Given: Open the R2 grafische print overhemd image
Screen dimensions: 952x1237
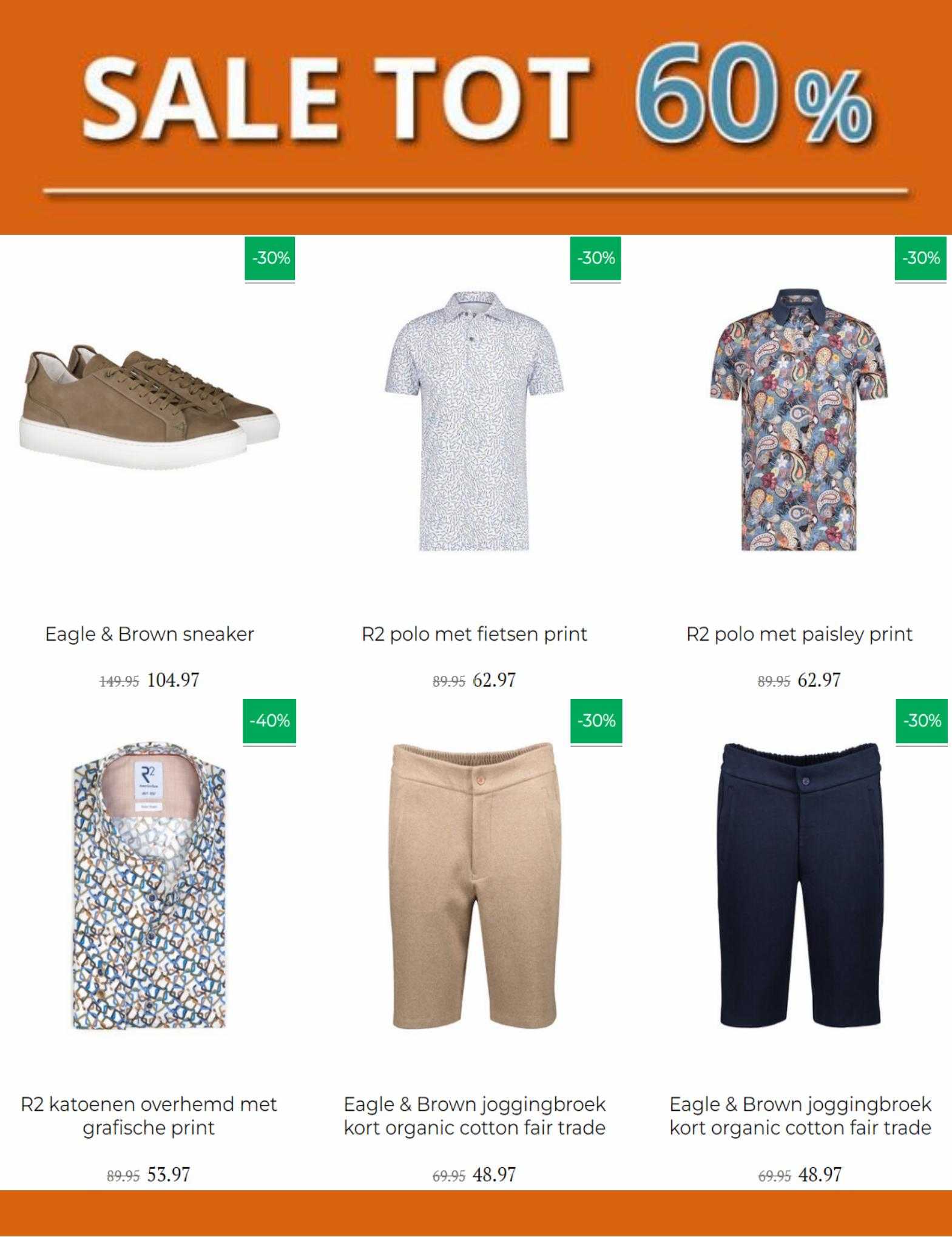Looking at the screenshot, I should pyautogui.click(x=149, y=886).
